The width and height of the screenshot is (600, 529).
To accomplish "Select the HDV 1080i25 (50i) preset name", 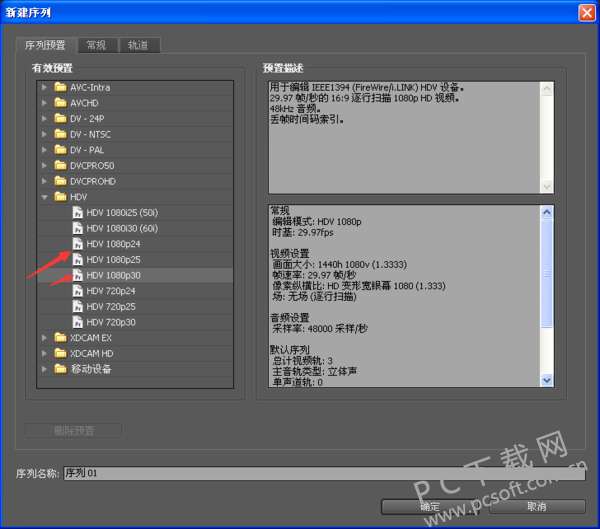I will (x=122, y=212).
